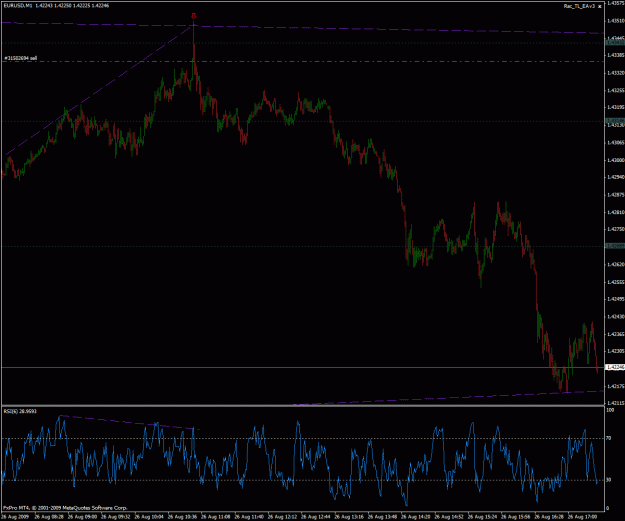Click the 26 Aug 09:00 time axis label
The image size is (625, 521).
[83, 517]
